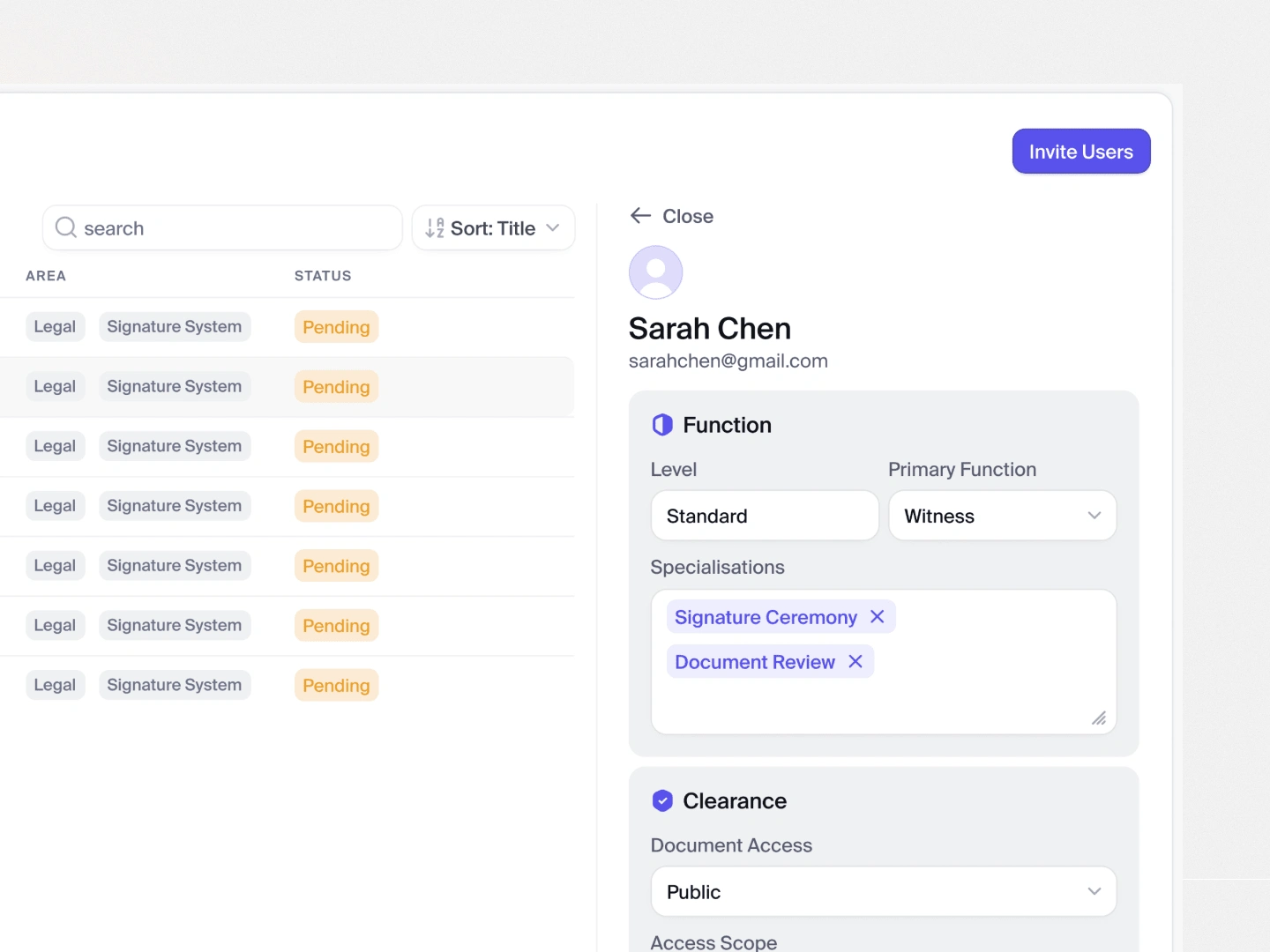This screenshot has width=1270, height=952.
Task: Grab the Specialisations box resize handle
Action: point(1098,718)
